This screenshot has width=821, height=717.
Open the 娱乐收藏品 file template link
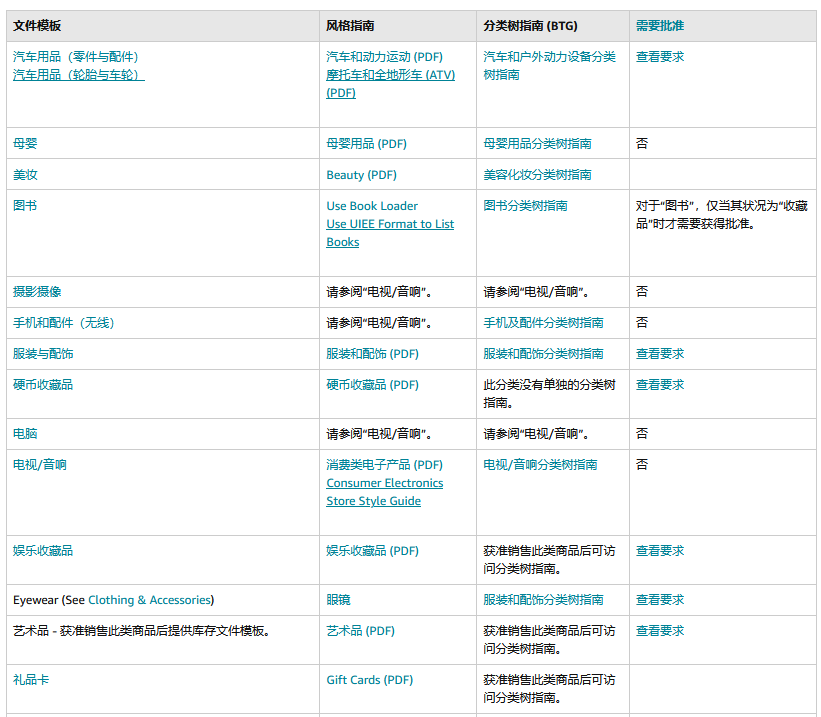click(x=43, y=550)
